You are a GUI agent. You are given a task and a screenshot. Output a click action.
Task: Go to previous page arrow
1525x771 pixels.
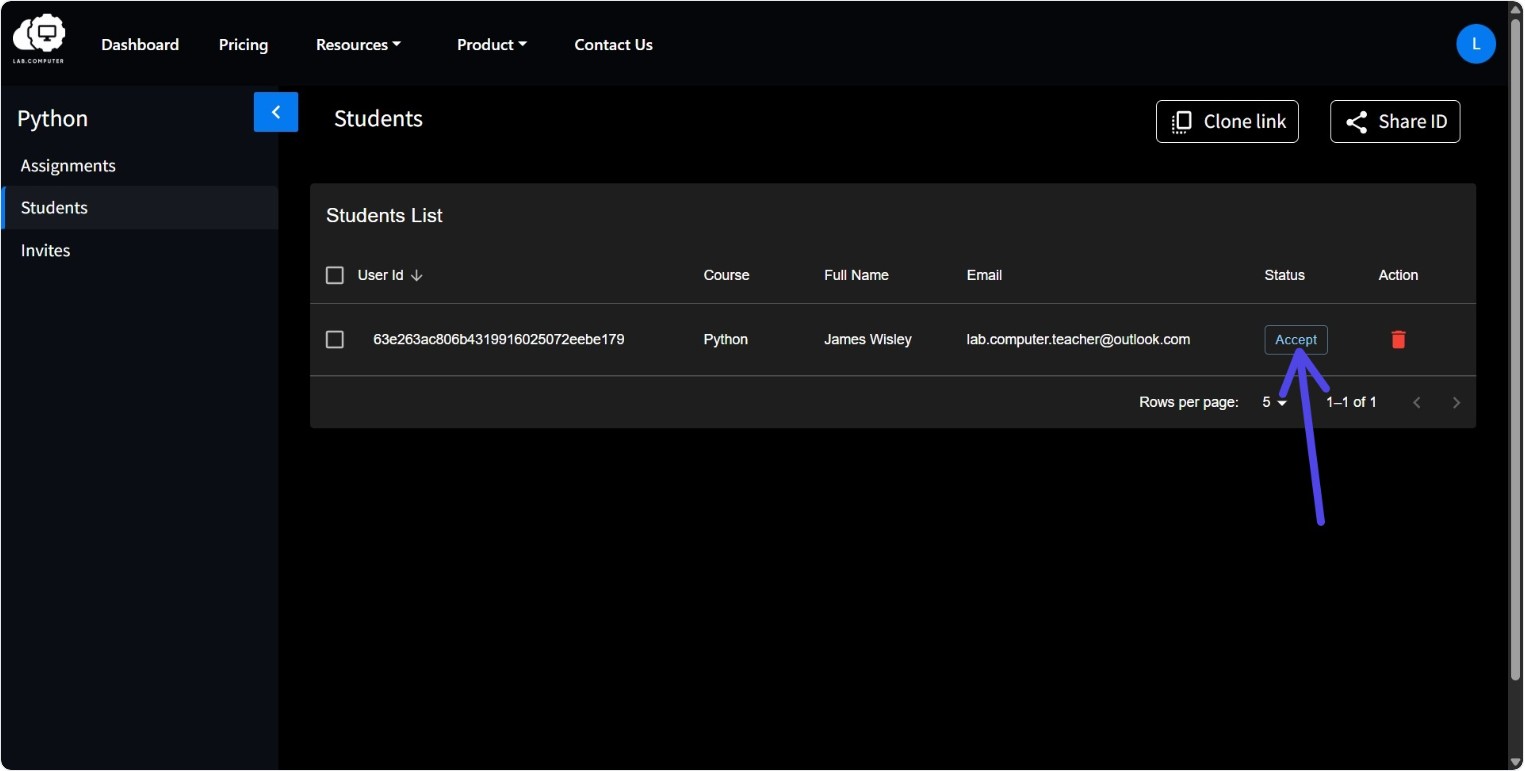point(1416,403)
